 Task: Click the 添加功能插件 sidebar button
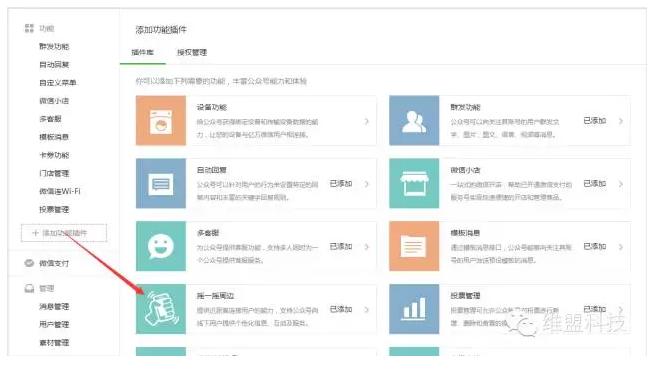[64, 233]
